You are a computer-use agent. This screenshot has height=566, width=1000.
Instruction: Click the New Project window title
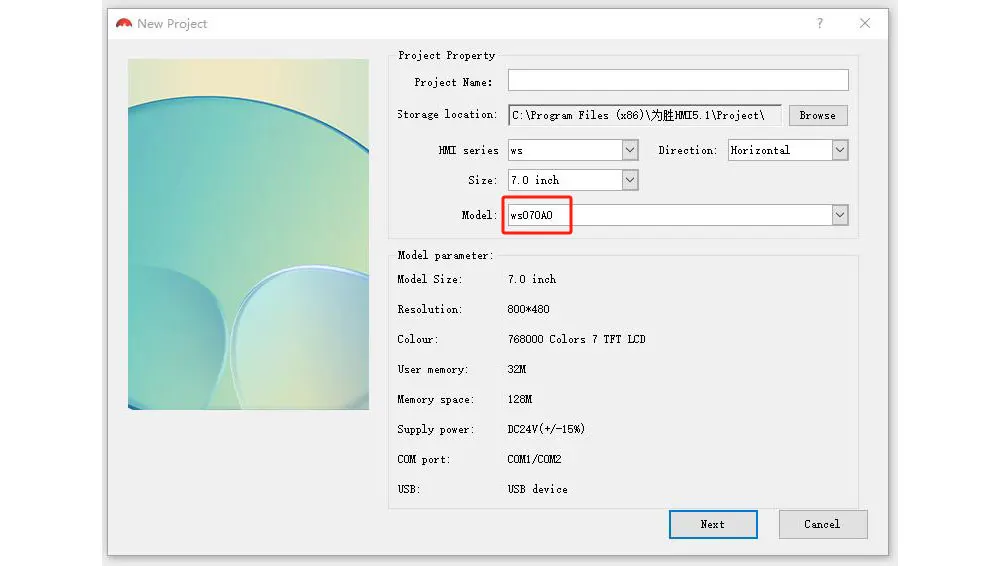pyautogui.click(x=172, y=24)
